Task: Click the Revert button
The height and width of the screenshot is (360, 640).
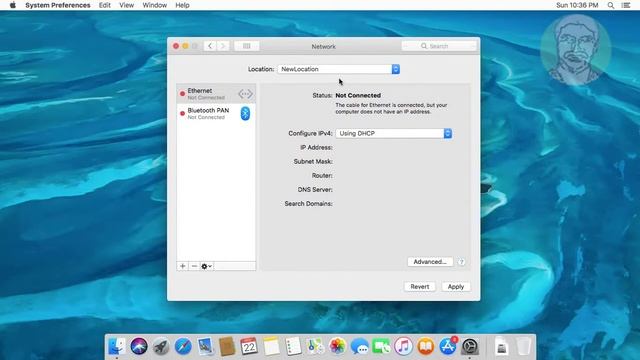Action: pyautogui.click(x=420, y=287)
